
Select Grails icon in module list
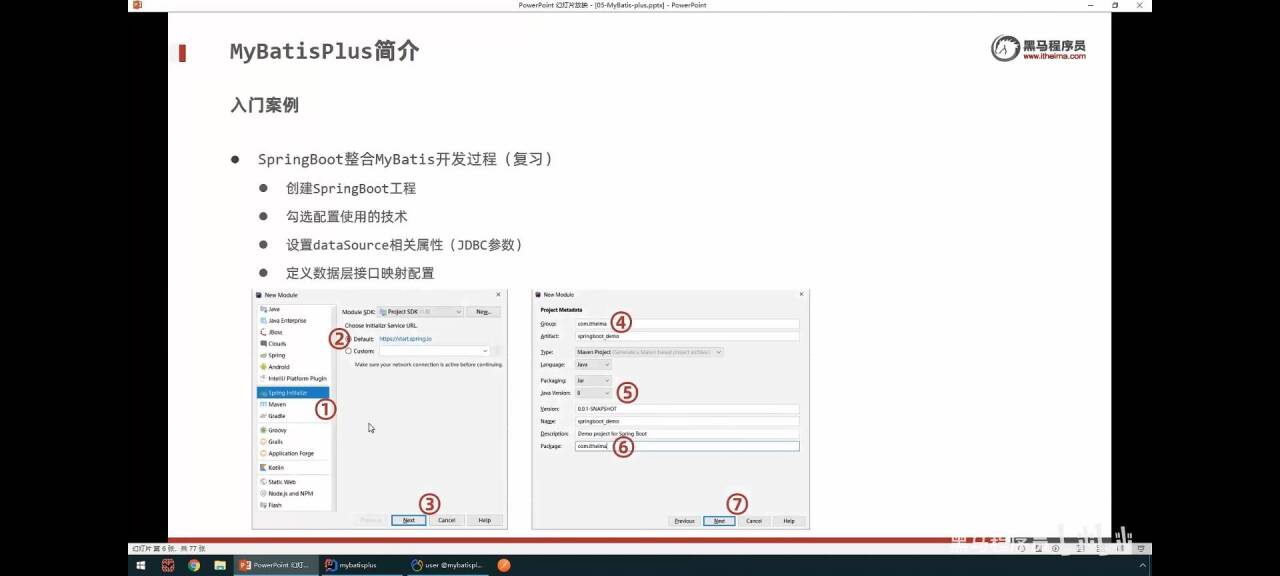click(x=263, y=441)
